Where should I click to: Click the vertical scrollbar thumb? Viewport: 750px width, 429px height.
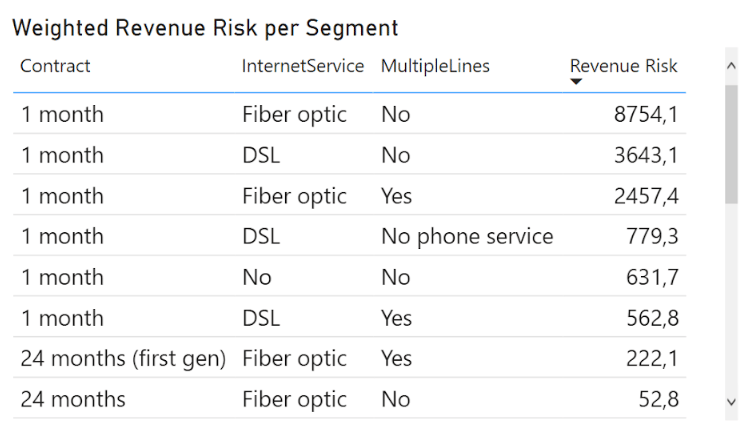pos(731,145)
